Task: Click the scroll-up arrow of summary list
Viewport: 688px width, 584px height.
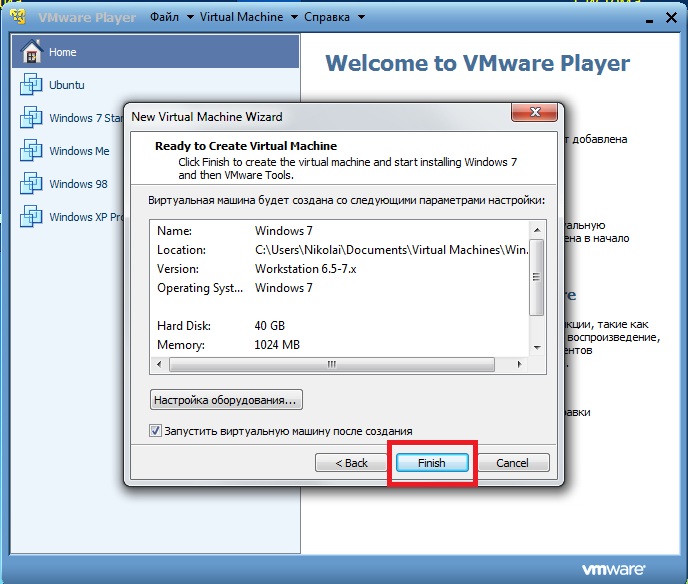Action: [537, 230]
